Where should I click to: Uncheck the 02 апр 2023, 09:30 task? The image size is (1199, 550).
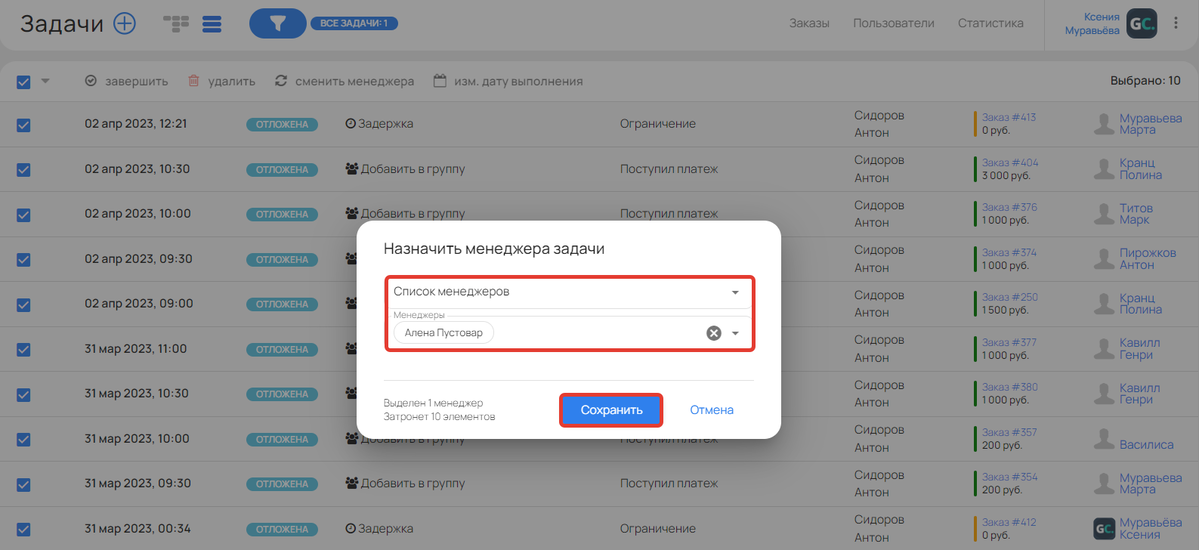pos(24,259)
